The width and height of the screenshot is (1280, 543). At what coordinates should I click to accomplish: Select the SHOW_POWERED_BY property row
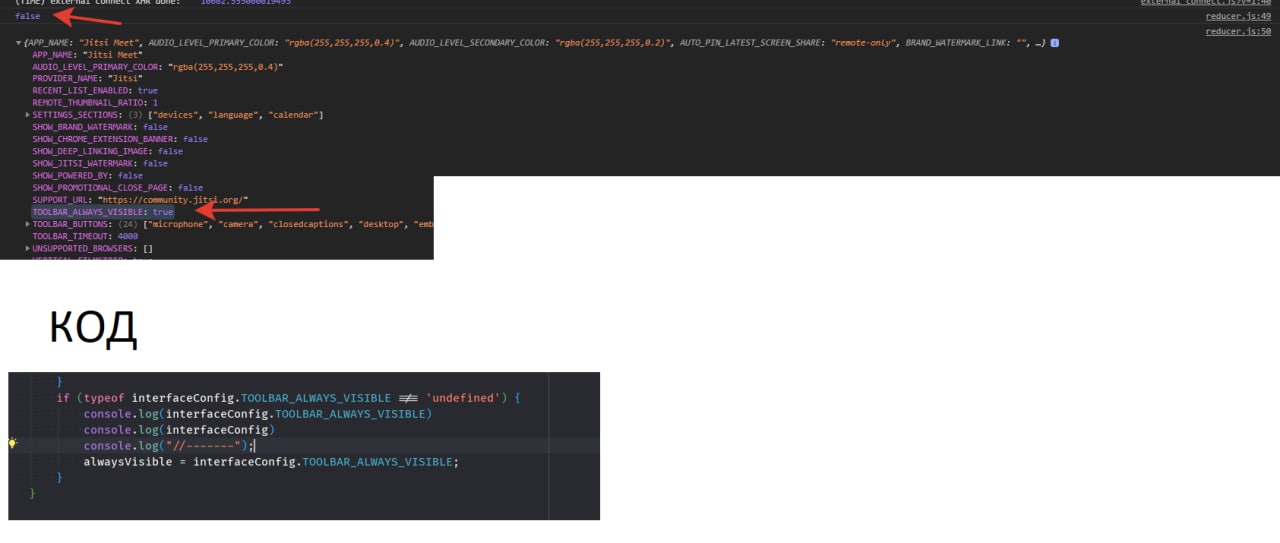[x=87, y=175]
